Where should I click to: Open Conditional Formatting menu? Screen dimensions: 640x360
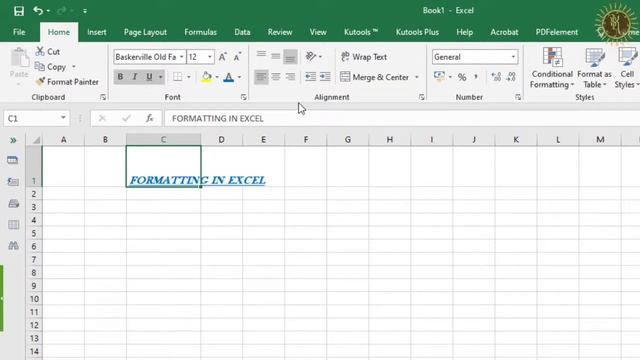click(552, 68)
